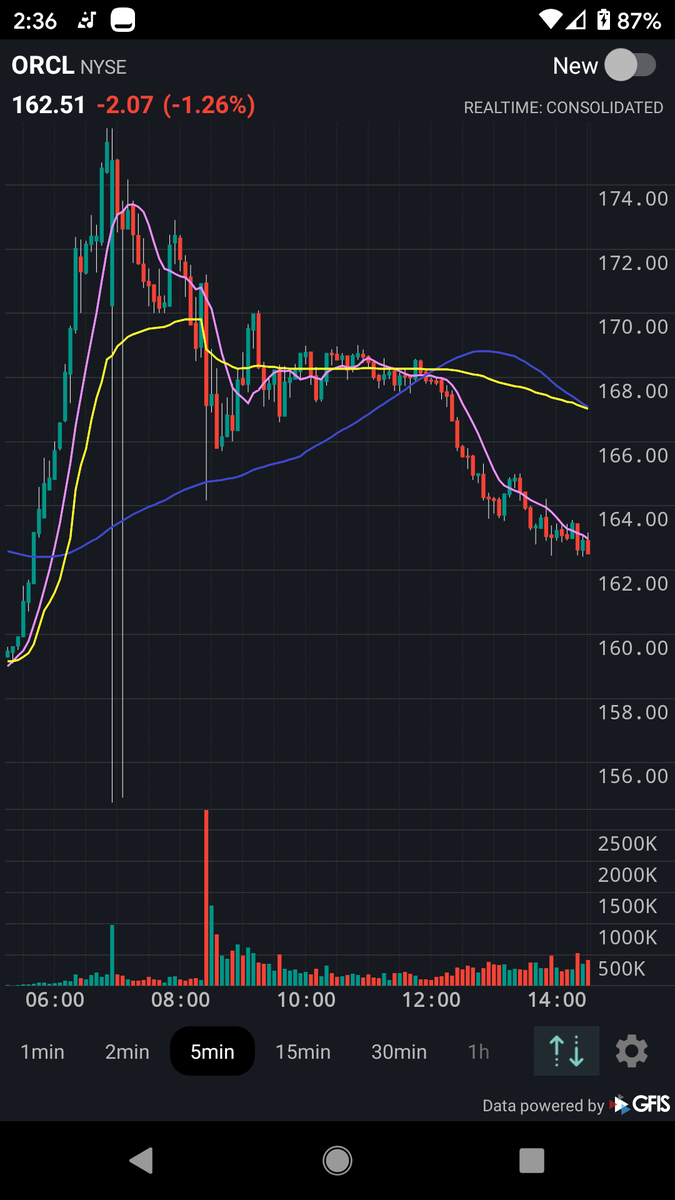The image size is (675, 1200).
Task: Tap the cellular signal icon
Action: pyautogui.click(x=578, y=19)
